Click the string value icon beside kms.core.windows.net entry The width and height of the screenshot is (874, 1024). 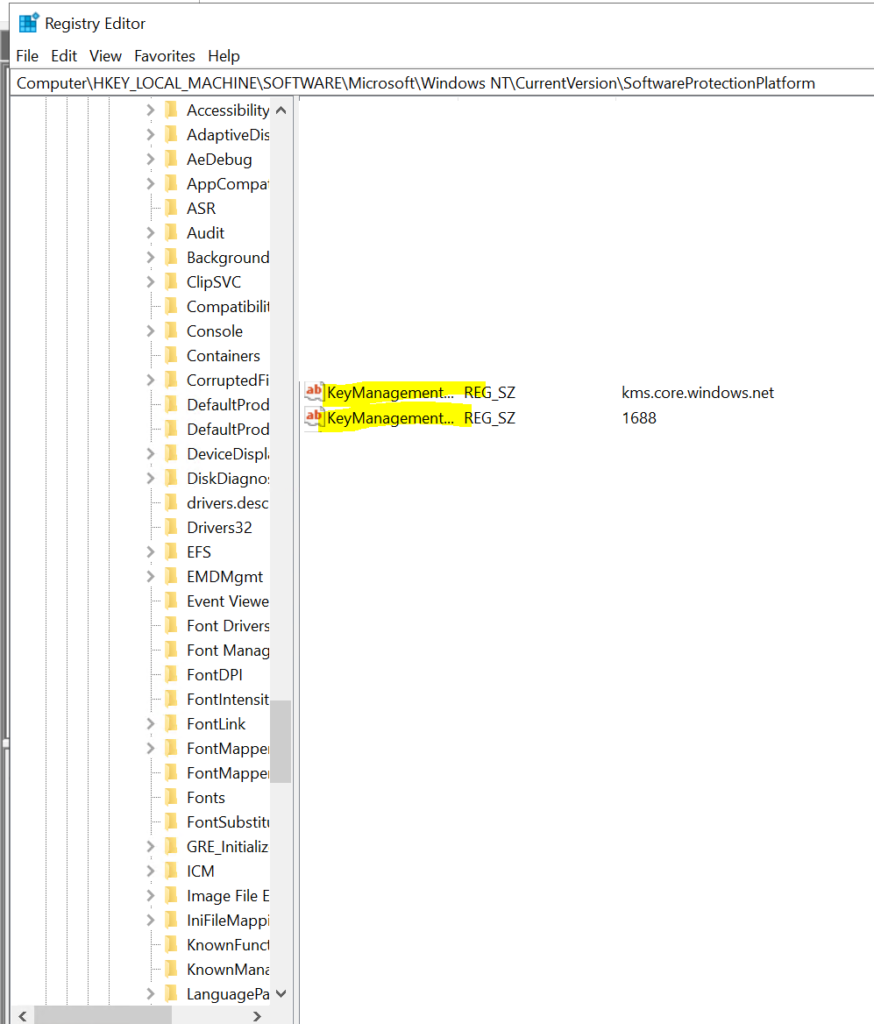pos(314,392)
